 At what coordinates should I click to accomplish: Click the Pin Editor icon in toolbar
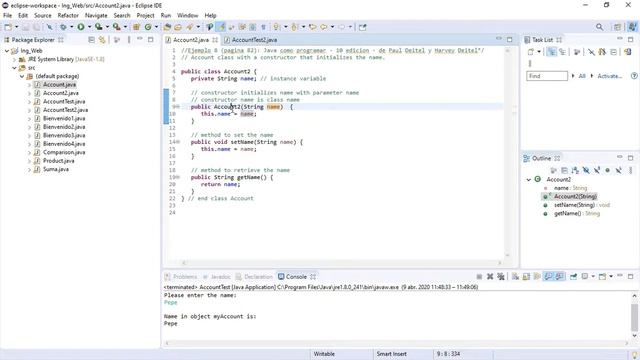[x=362, y=27]
